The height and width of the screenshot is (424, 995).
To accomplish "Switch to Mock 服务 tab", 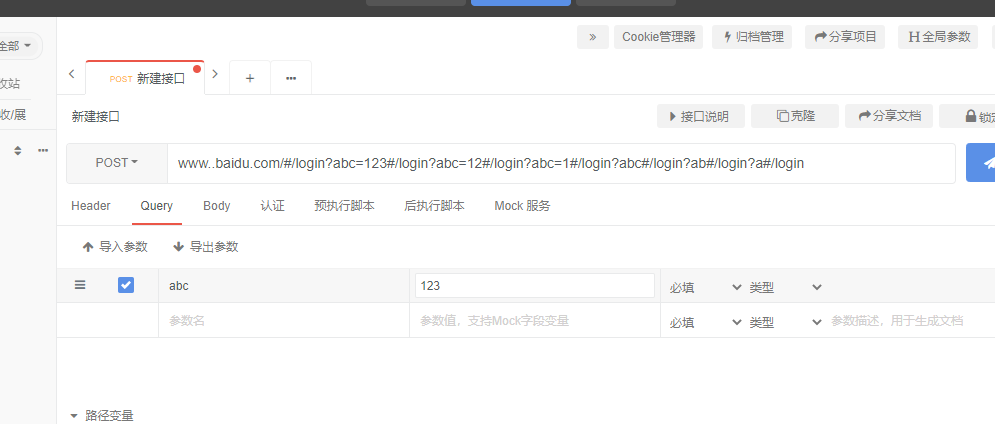I will [522, 206].
